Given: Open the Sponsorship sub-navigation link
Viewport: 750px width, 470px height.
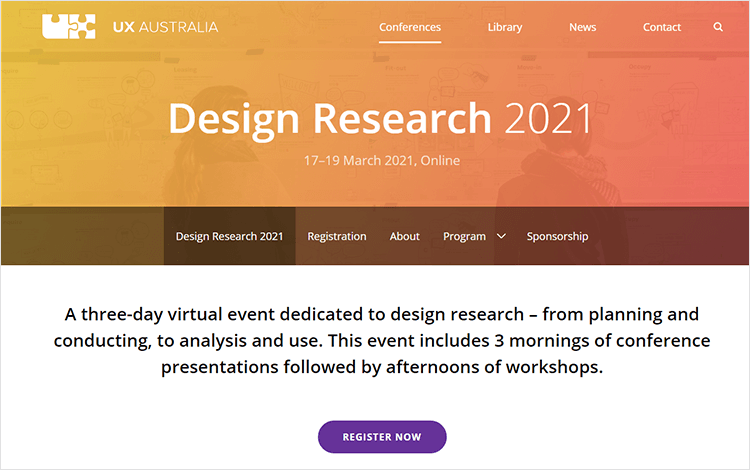Looking at the screenshot, I should pyautogui.click(x=557, y=236).
